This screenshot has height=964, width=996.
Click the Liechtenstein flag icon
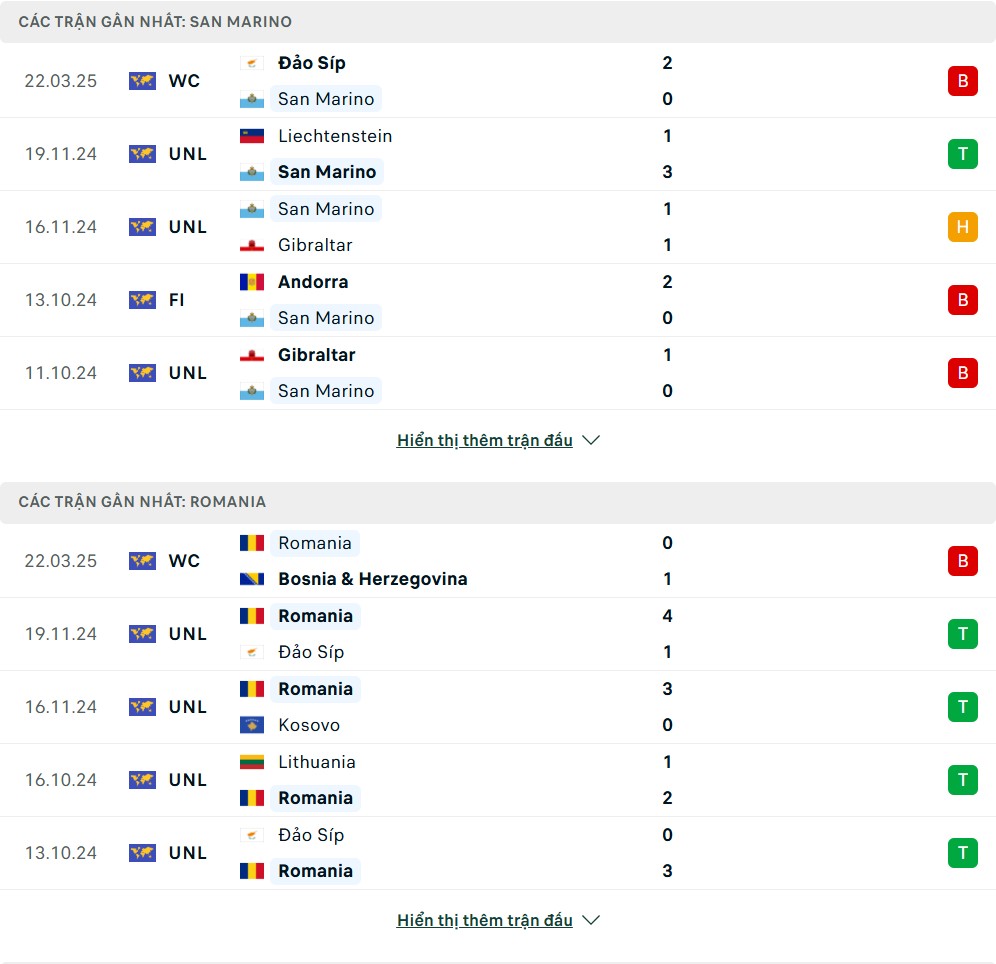pos(252,136)
